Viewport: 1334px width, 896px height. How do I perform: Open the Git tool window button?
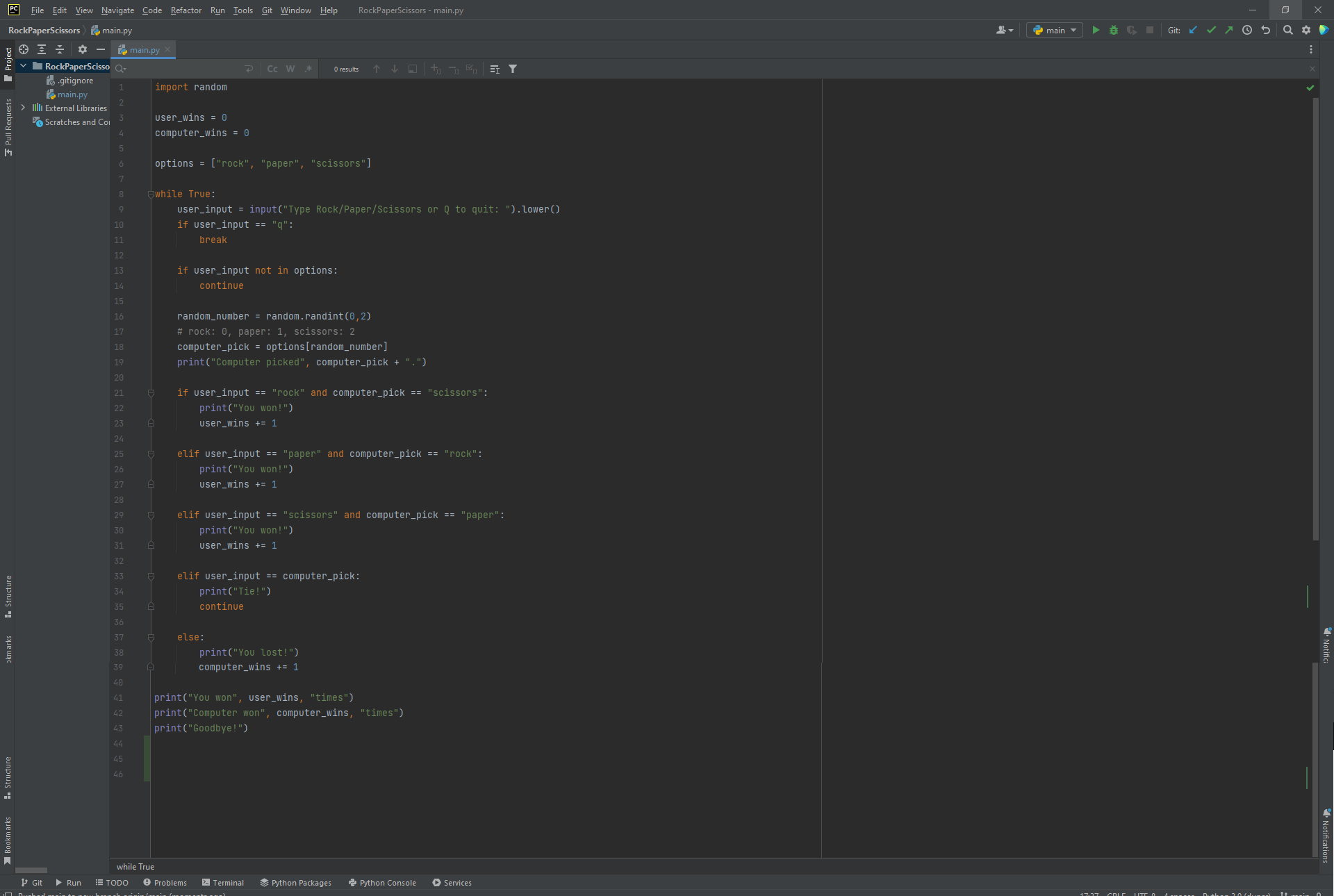point(32,883)
